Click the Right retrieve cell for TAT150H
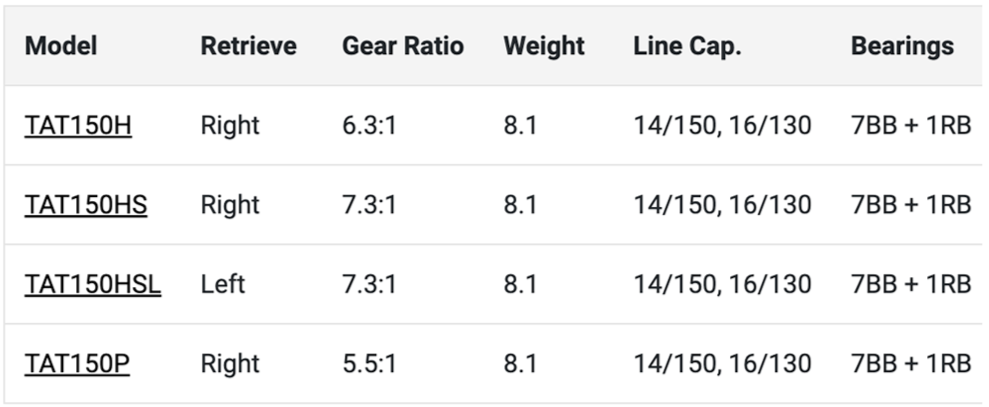The width and height of the screenshot is (989, 407). tap(230, 126)
